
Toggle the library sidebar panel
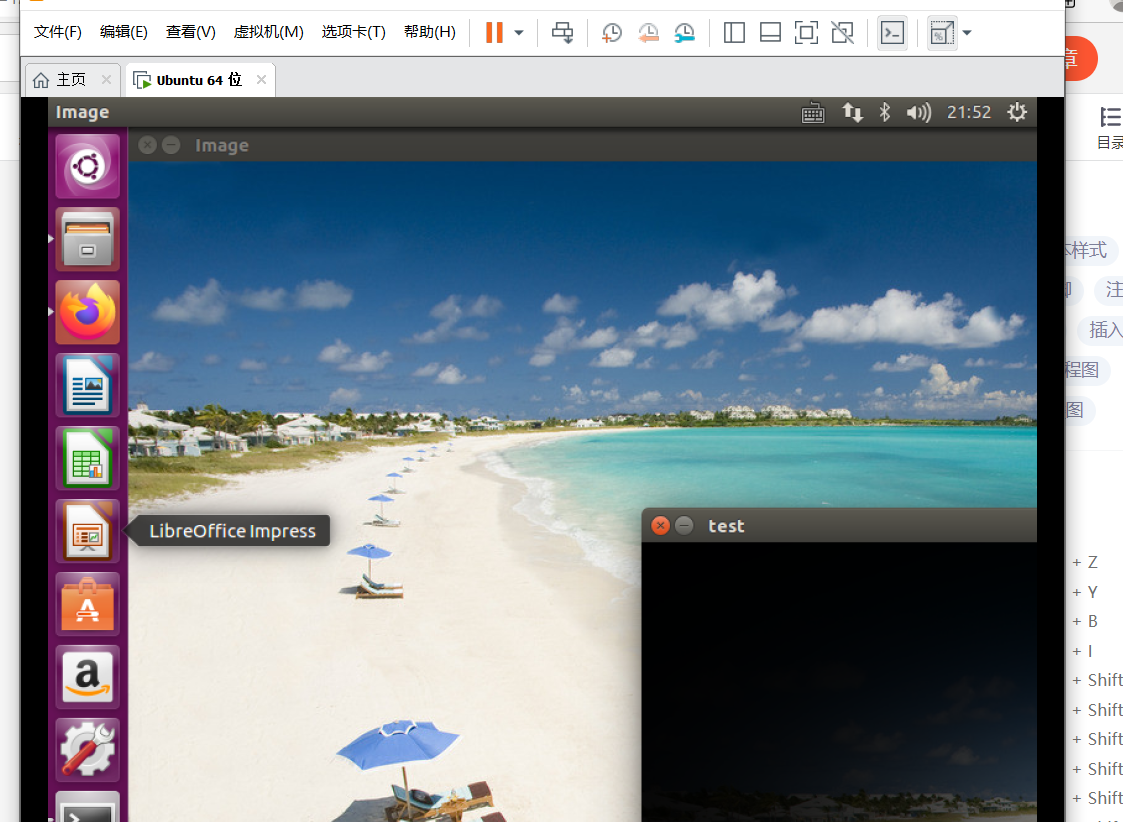(734, 32)
